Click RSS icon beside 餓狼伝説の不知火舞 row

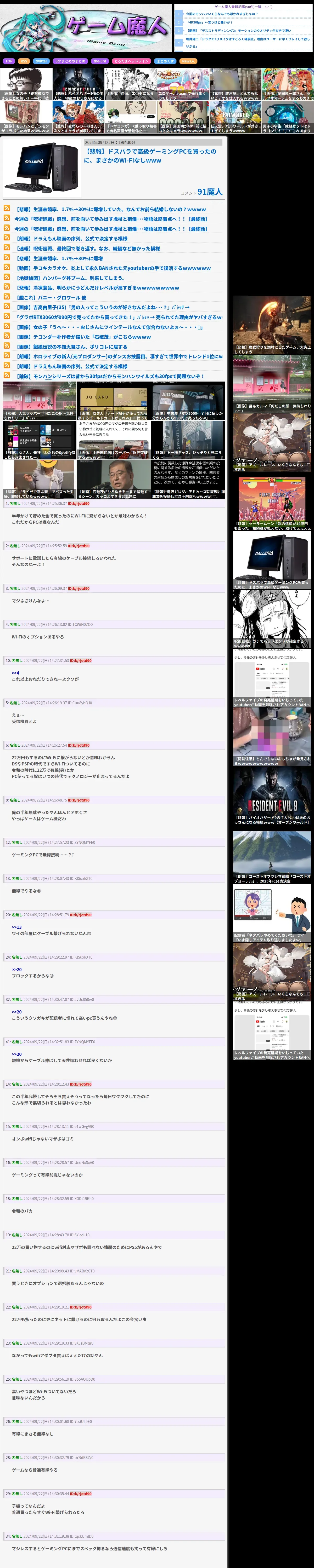point(7,346)
